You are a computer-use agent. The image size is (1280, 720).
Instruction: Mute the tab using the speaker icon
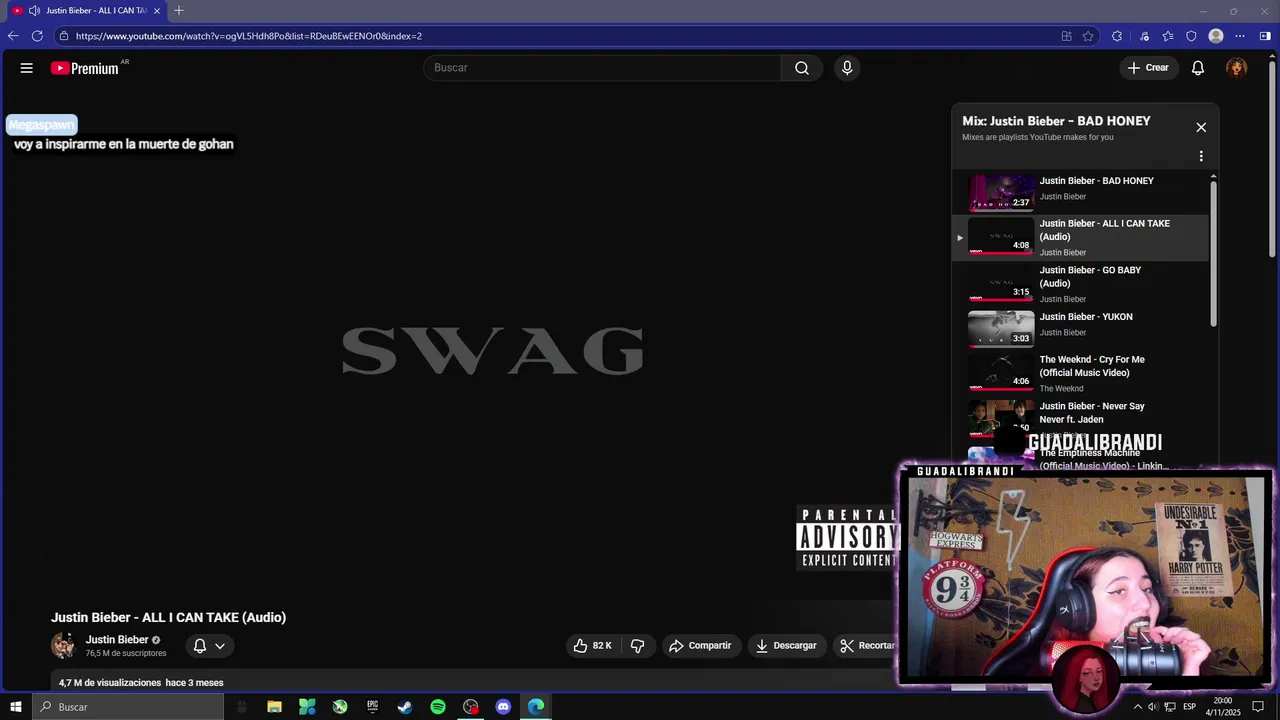coord(34,10)
